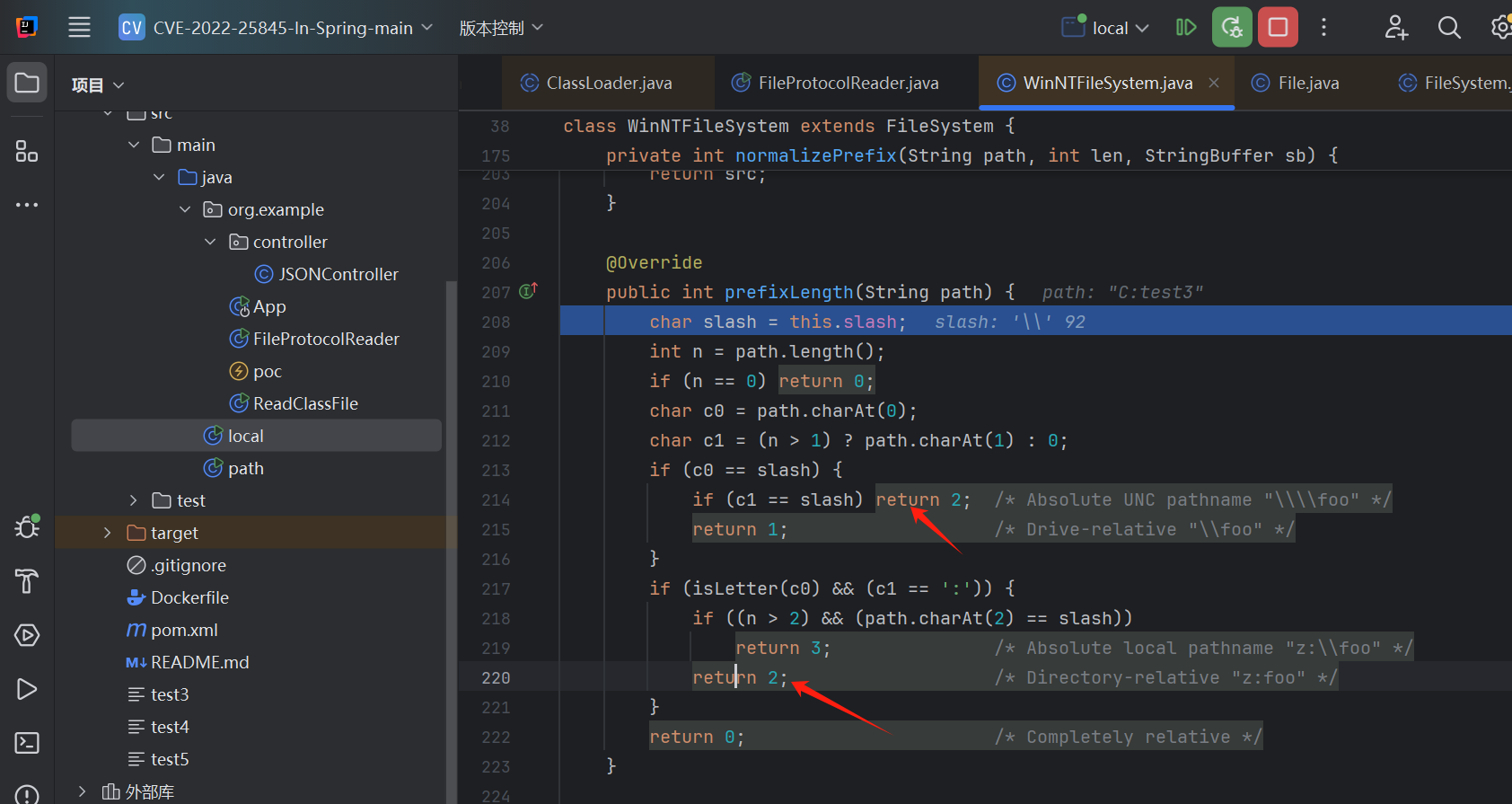Viewport: 1512px width, 804px height.
Task: Collapse the java folder node
Action: pyautogui.click(x=159, y=177)
